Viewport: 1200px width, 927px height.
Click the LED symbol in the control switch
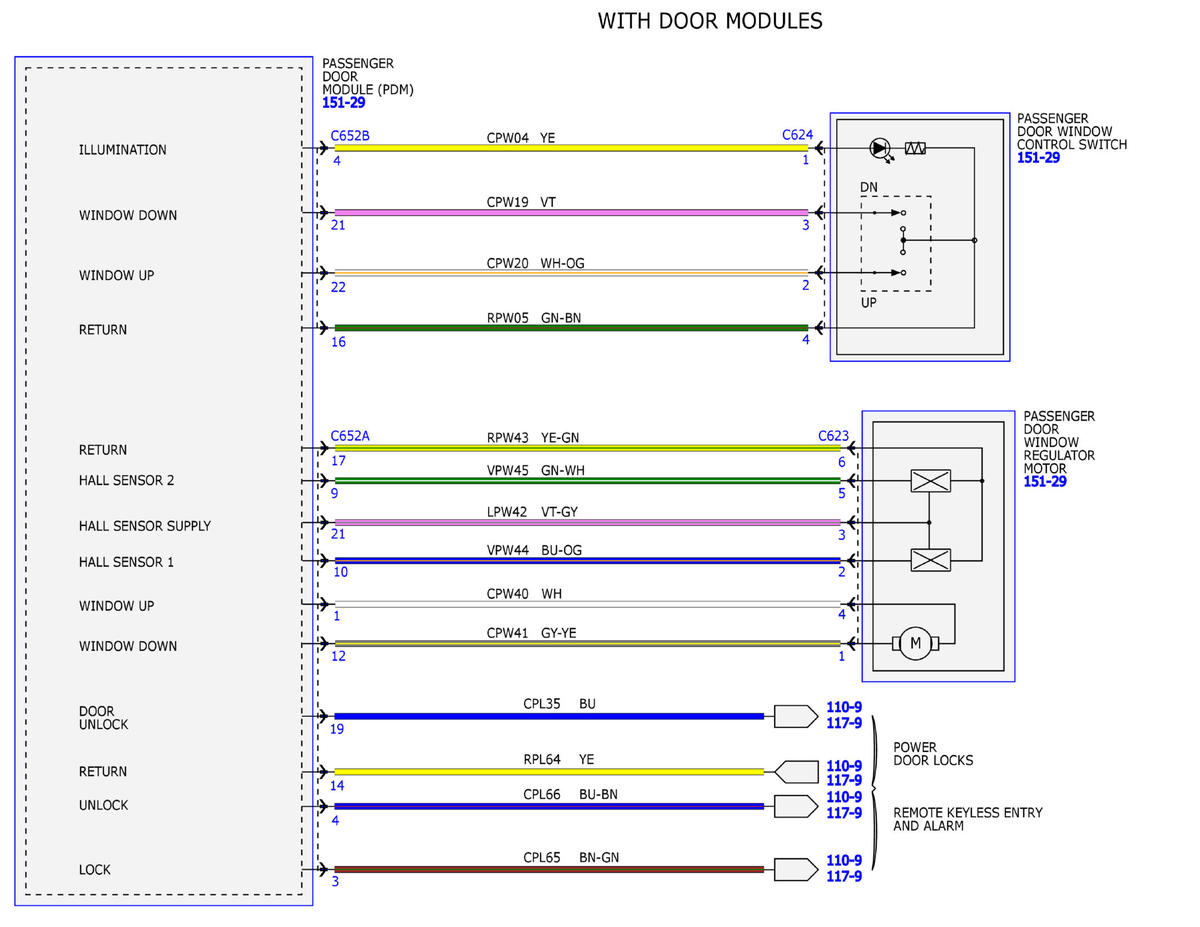coord(880,148)
